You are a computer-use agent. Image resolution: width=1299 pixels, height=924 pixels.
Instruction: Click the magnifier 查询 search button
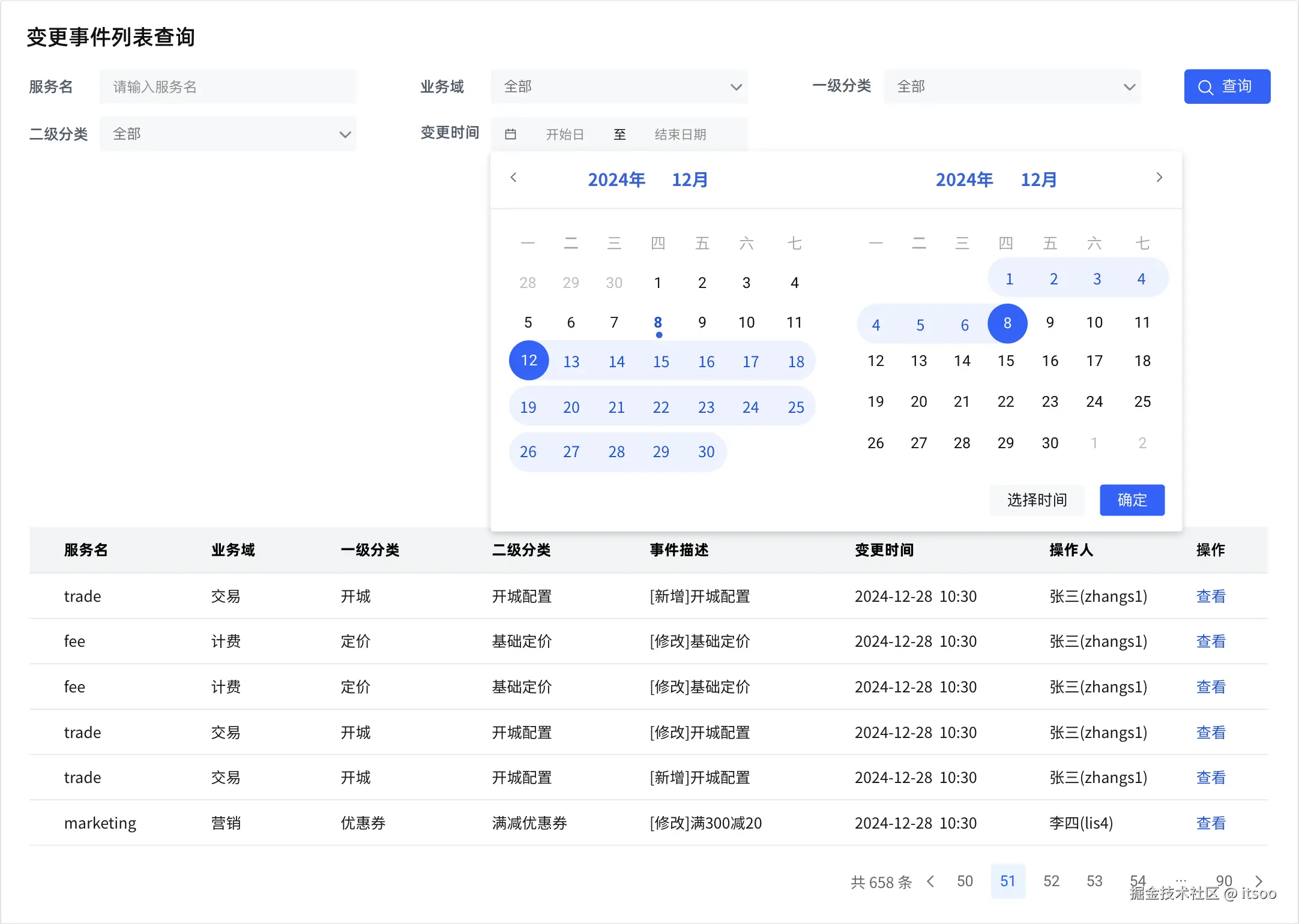[1226, 86]
